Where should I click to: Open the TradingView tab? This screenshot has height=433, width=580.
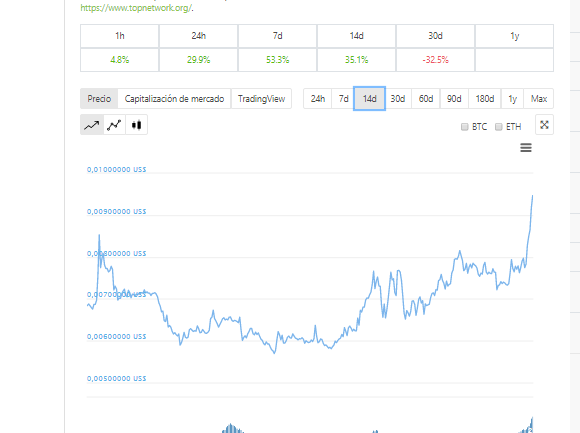(x=262, y=99)
